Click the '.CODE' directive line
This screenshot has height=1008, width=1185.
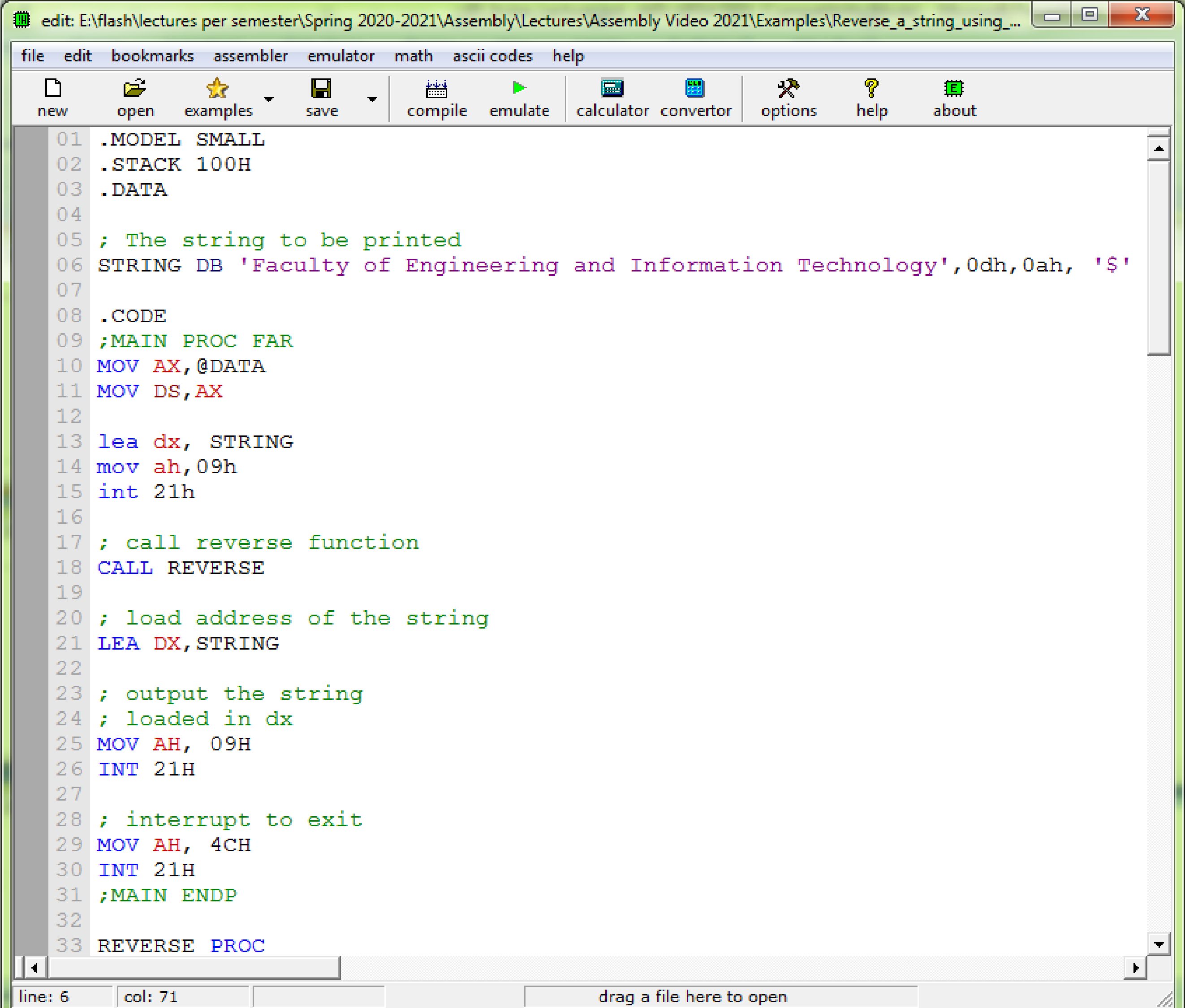click(132, 315)
